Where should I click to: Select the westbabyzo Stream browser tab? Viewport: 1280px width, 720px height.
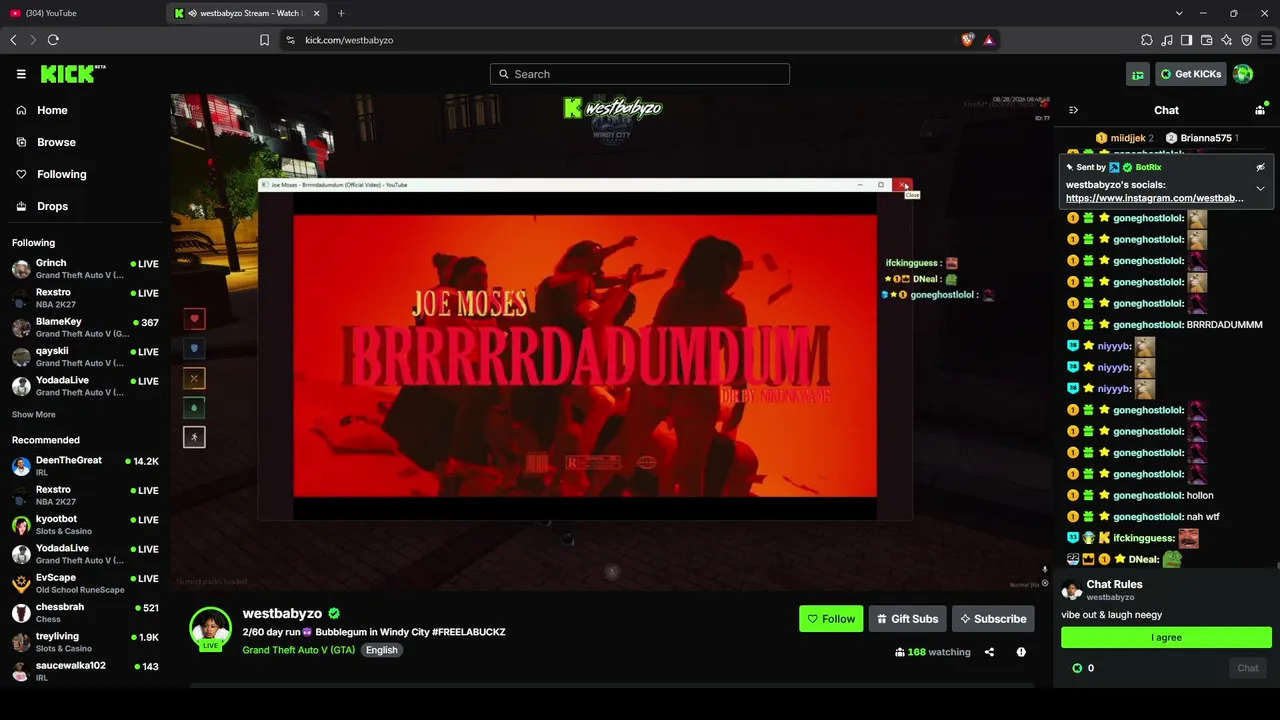point(248,13)
